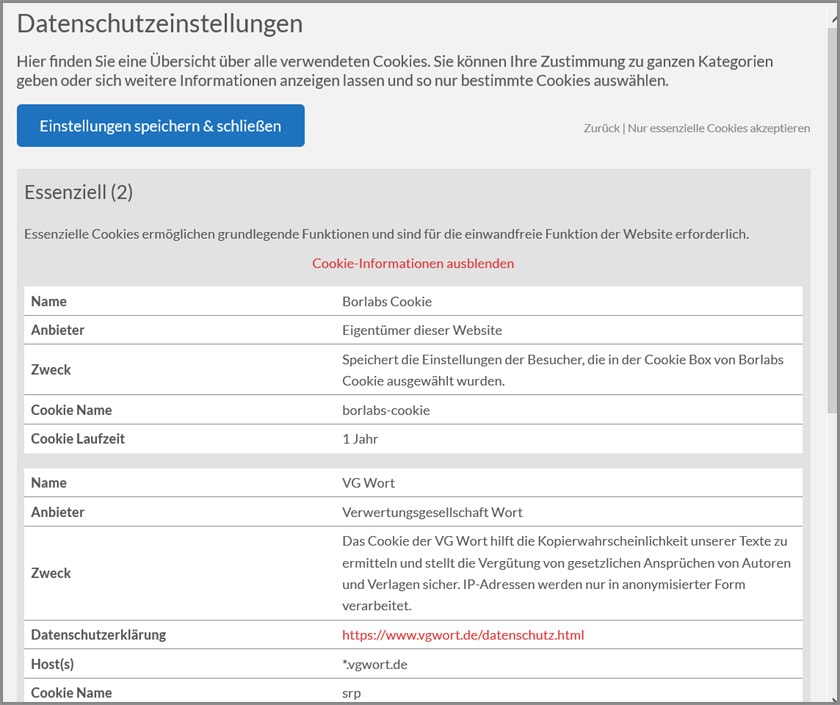Click the 'Cookie Laufzeit' row label

[78, 438]
